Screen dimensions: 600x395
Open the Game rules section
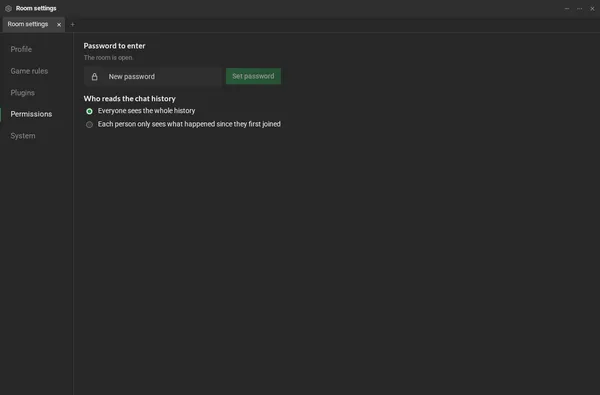(29, 71)
